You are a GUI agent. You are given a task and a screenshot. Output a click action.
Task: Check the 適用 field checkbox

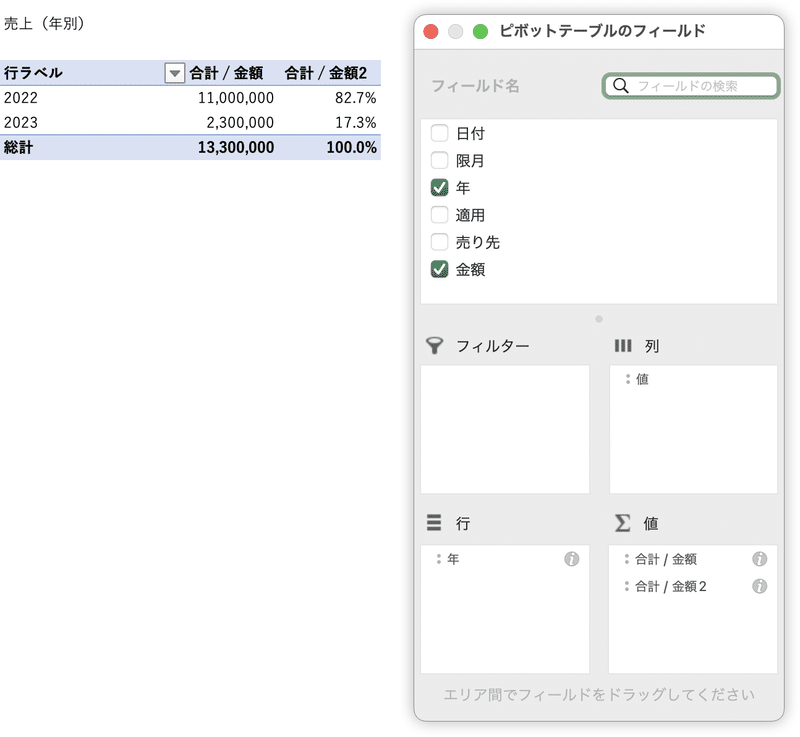pyautogui.click(x=439, y=215)
